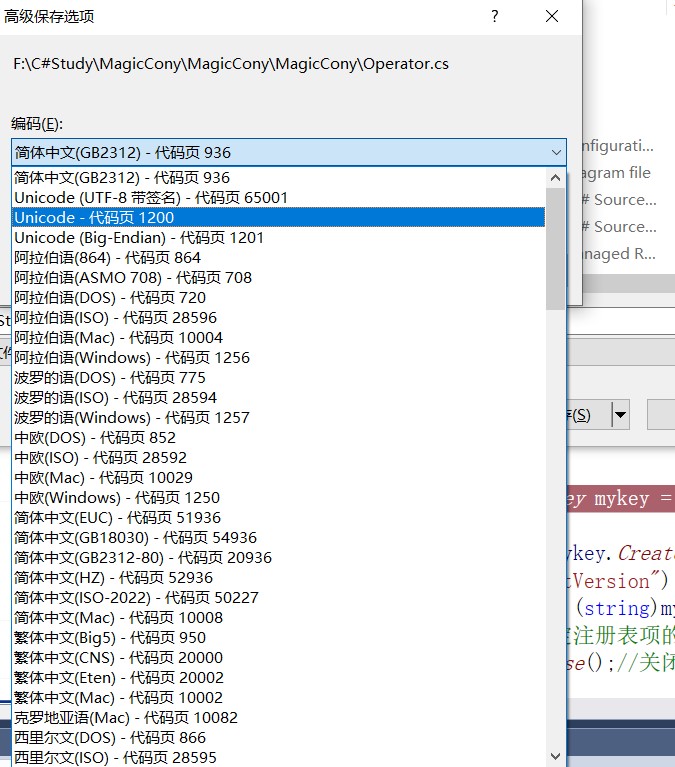Select 简体中文(Mac) - 代码页 10008
This screenshot has width=675, height=767.
click(278, 618)
